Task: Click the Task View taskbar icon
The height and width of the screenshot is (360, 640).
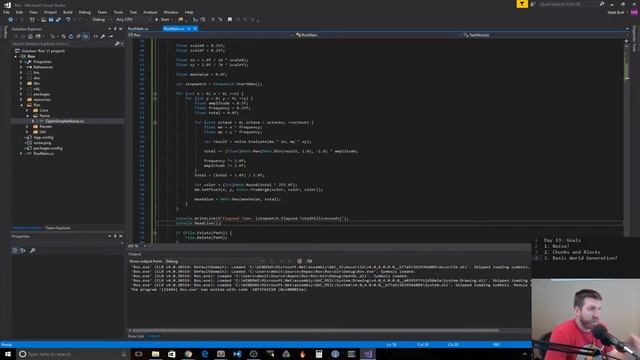Action: point(139,354)
